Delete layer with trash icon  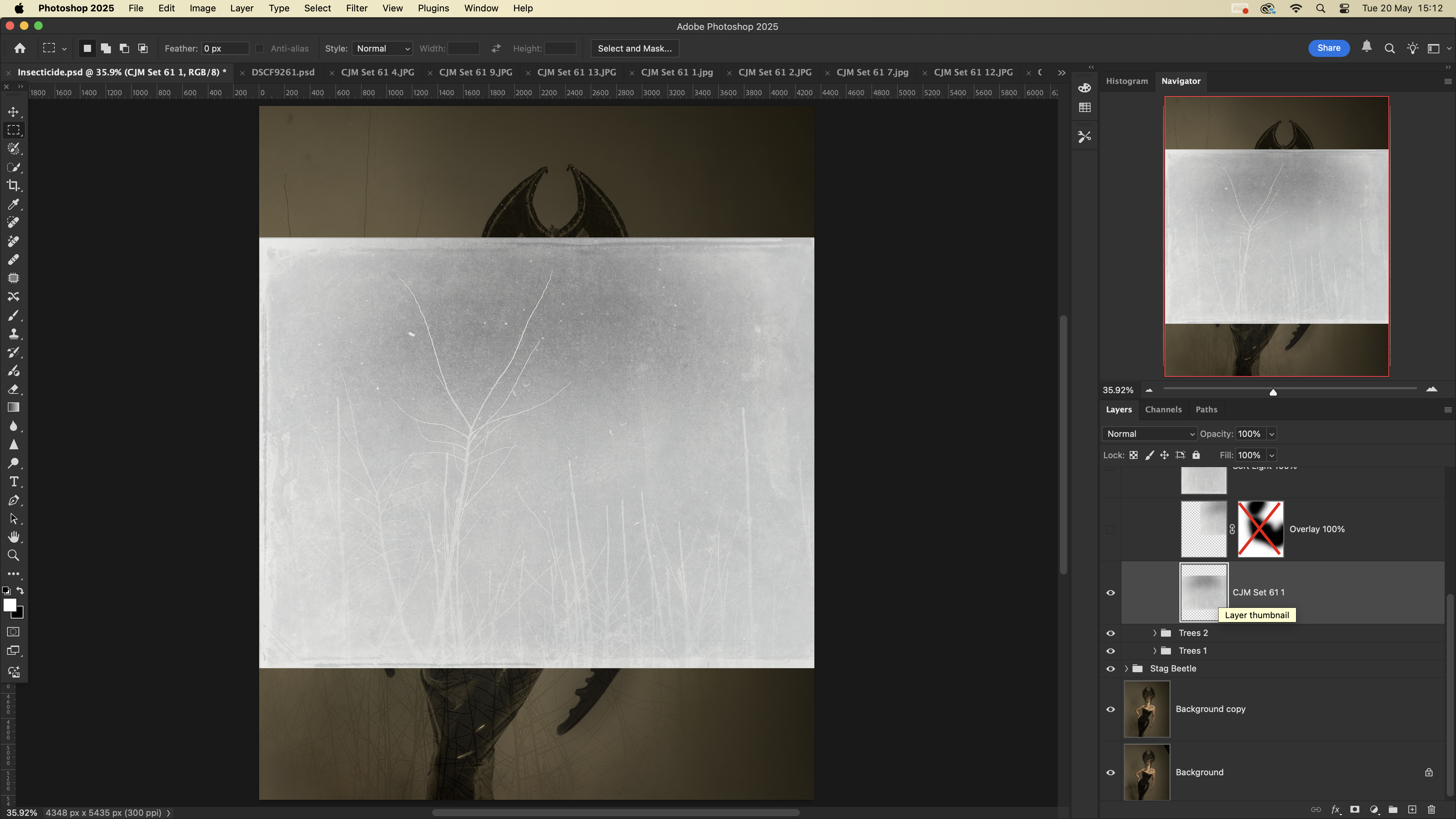click(x=1431, y=809)
